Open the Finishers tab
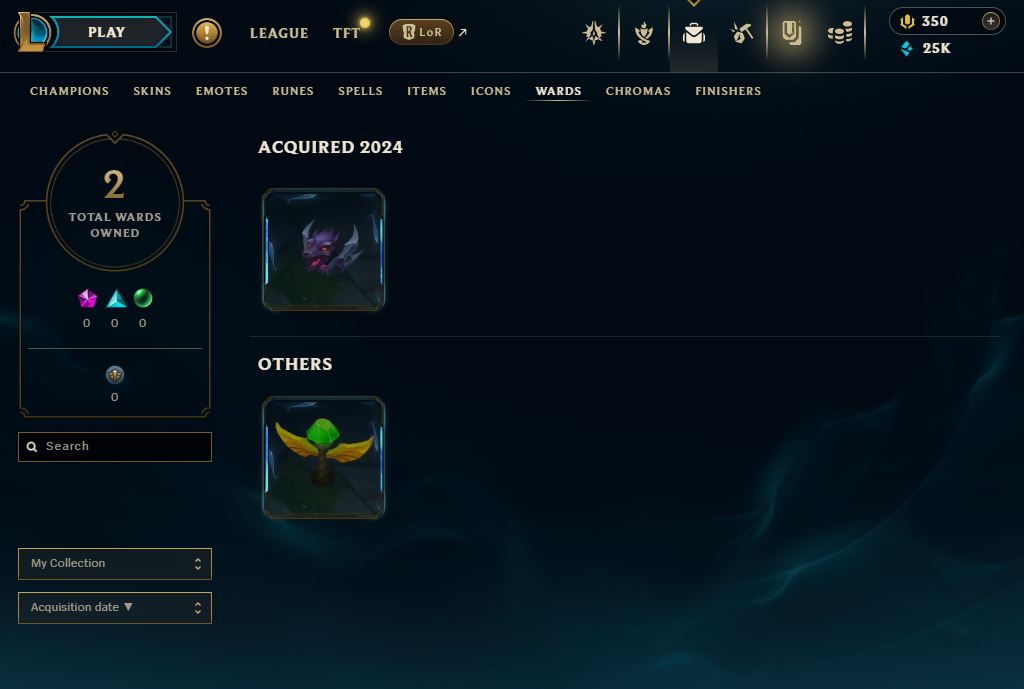The height and width of the screenshot is (689, 1024). coord(728,91)
